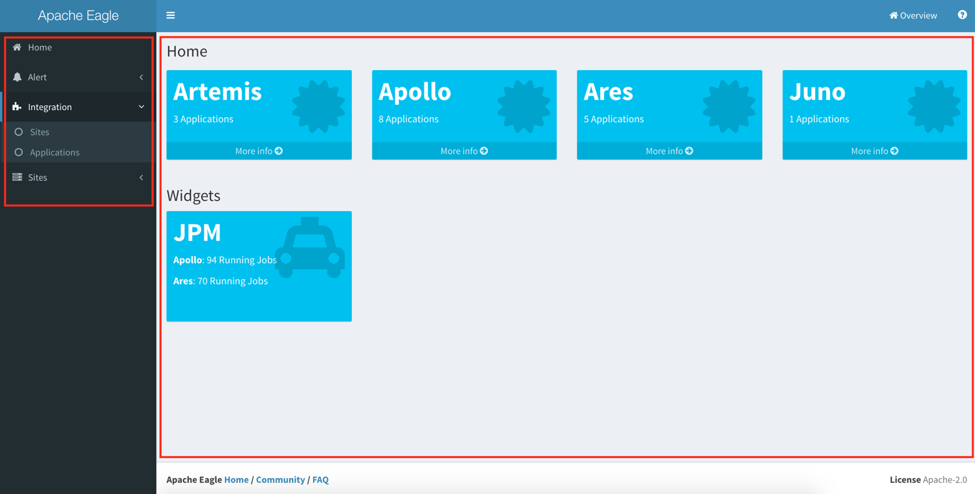Image resolution: width=975 pixels, height=494 pixels.
Task: Collapse the Integration menu chevron
Action: (x=141, y=107)
